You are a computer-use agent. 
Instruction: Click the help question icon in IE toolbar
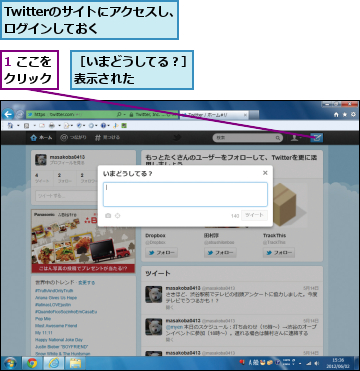(104, 126)
